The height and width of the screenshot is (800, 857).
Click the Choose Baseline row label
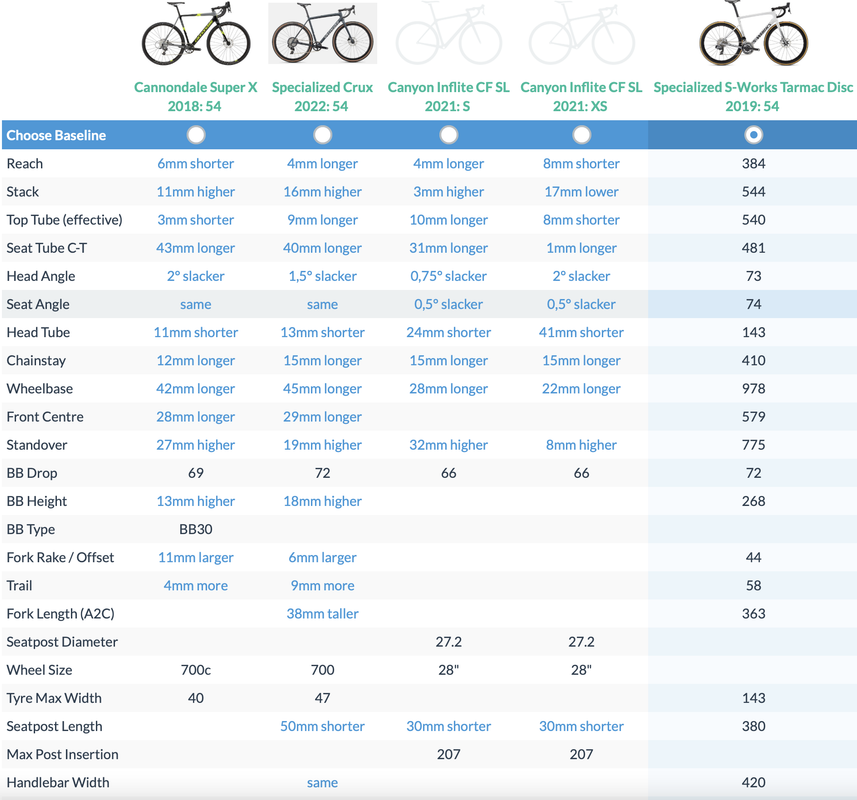tap(56, 135)
